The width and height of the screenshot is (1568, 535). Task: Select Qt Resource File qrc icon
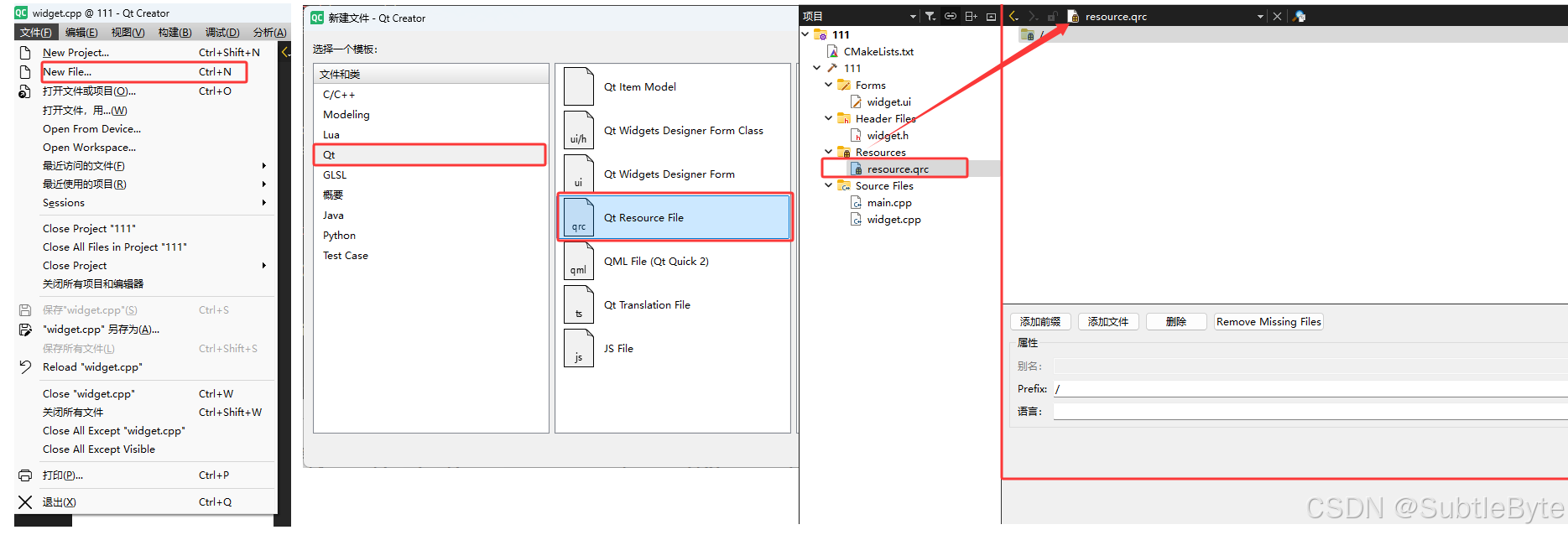coord(579,217)
